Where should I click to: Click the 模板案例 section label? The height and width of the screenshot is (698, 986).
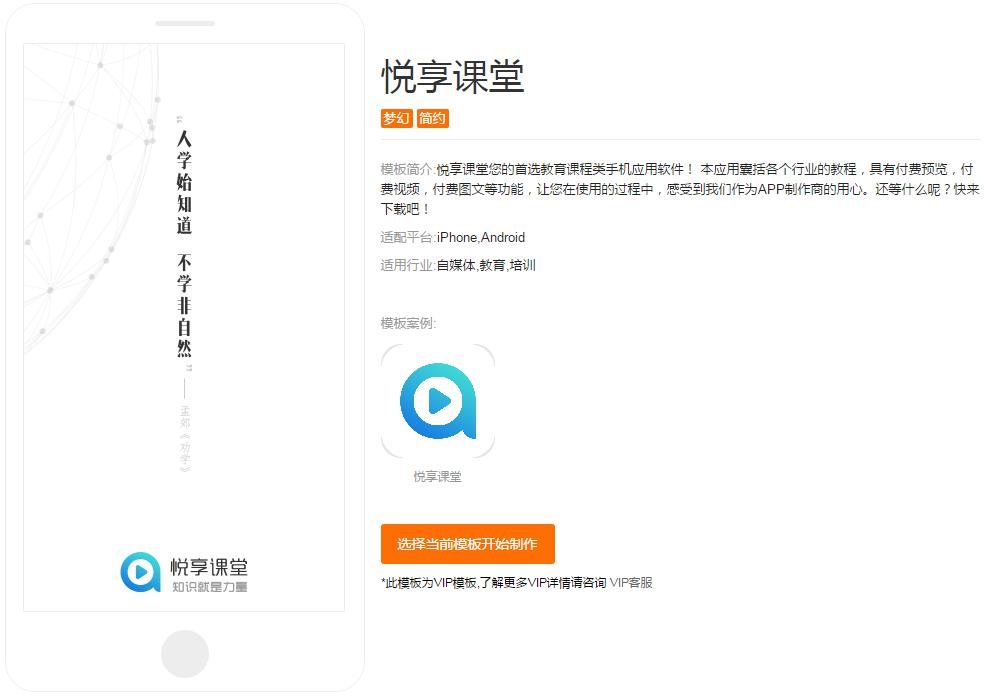click(408, 323)
